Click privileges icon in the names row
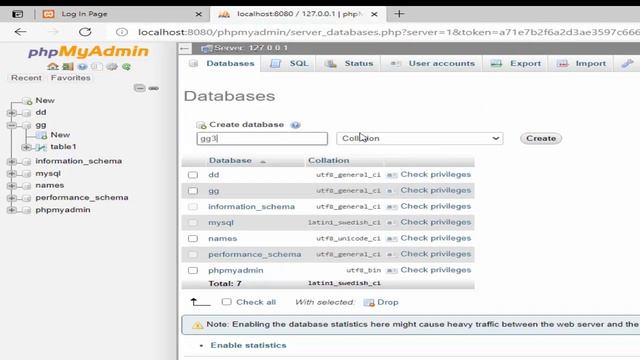Viewport: 640px width, 360px height. pyautogui.click(x=391, y=238)
